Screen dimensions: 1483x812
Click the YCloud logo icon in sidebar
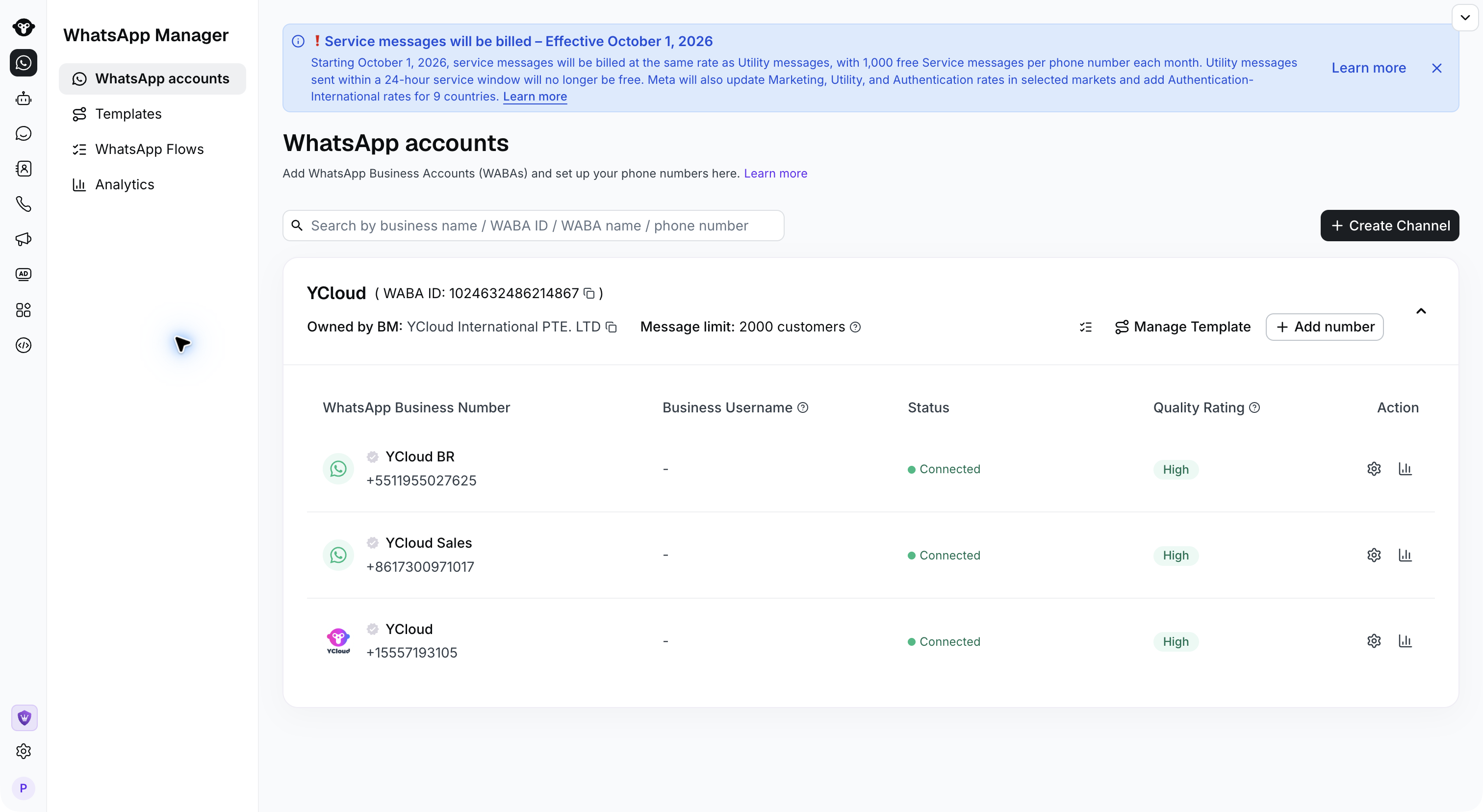[x=24, y=27]
